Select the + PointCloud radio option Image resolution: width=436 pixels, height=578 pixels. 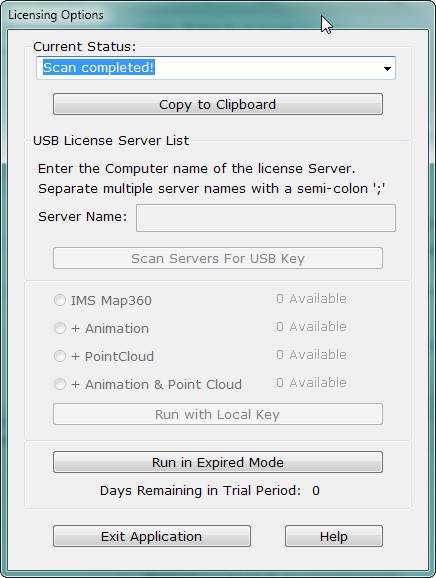tap(60, 356)
